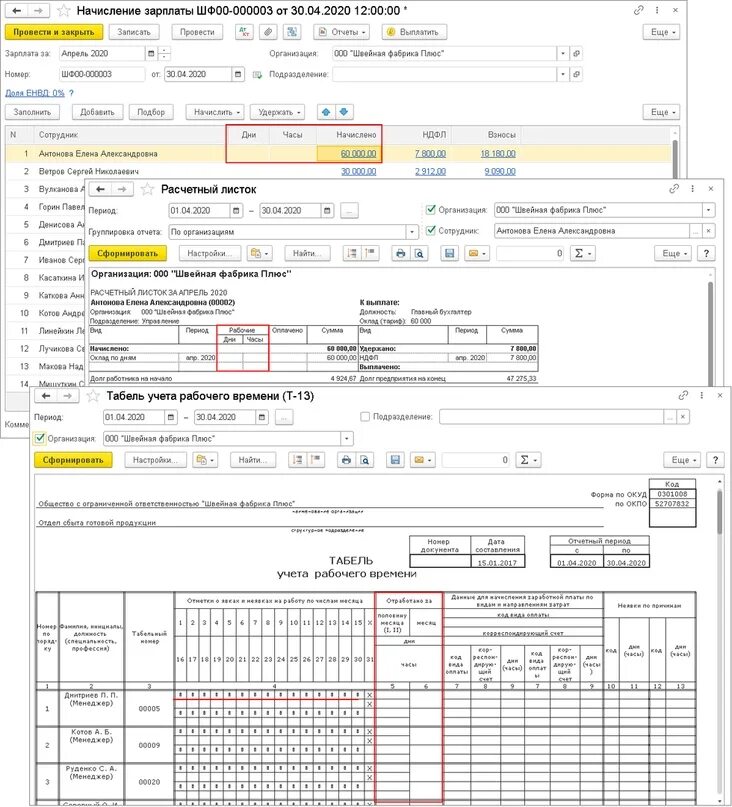Image resolution: width=732 pixels, height=807 pixels.
Task: Click the print icon in Расчетный листок toolbar
Action: [400, 253]
